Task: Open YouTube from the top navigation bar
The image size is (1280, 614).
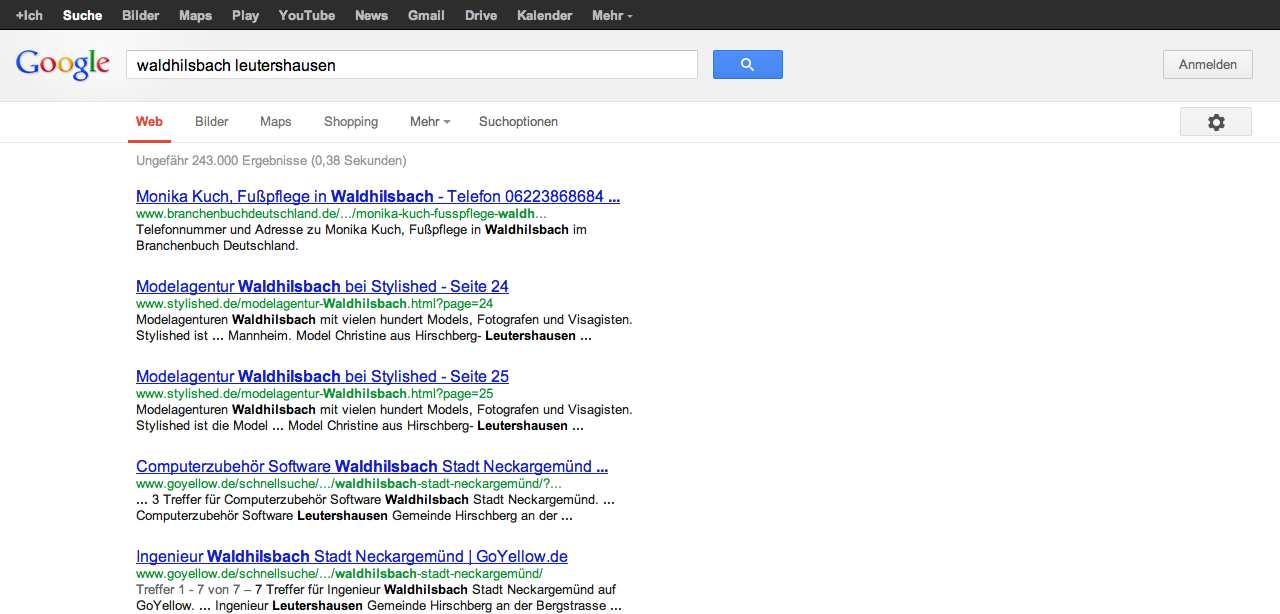Action: tap(307, 15)
